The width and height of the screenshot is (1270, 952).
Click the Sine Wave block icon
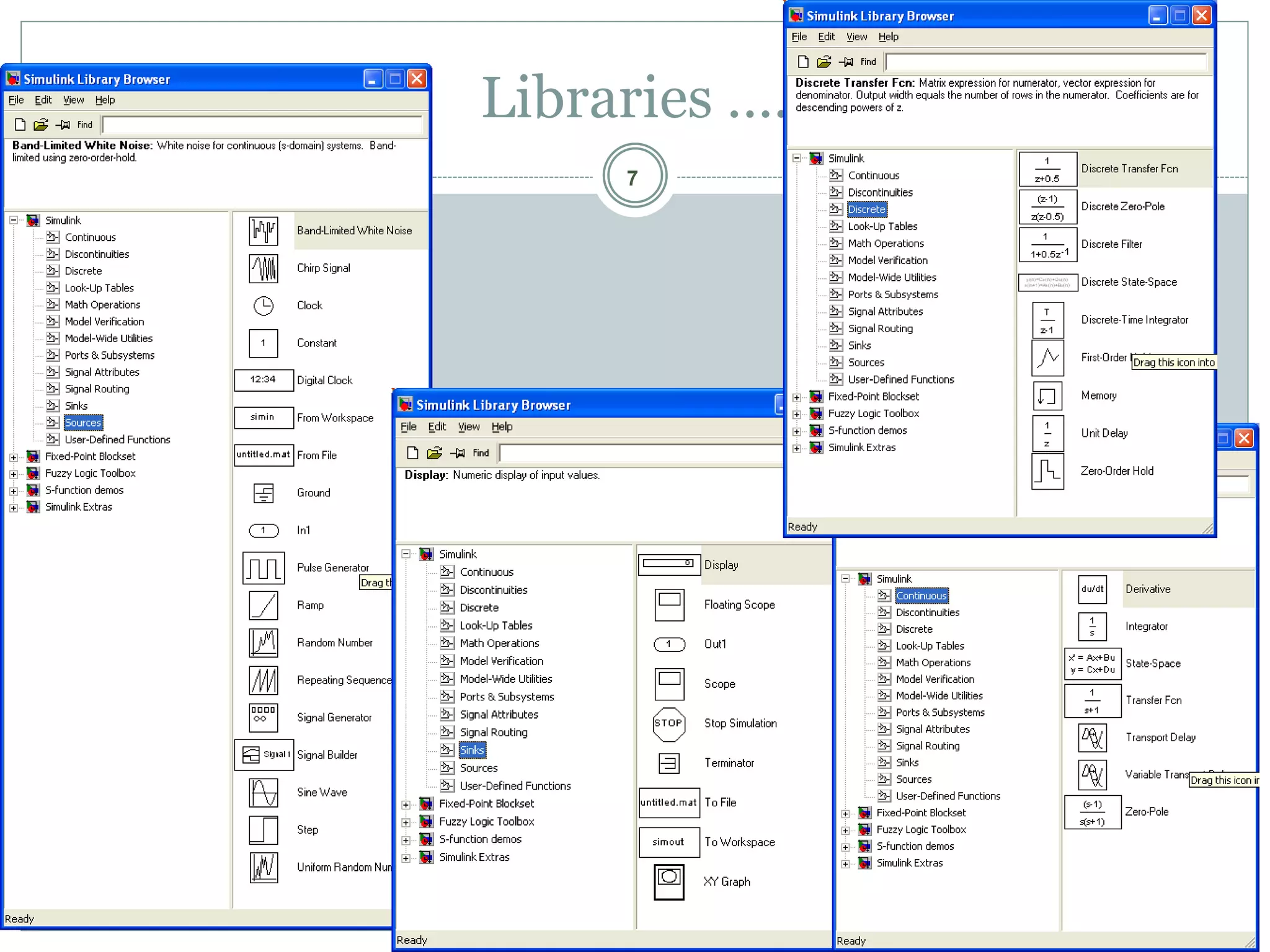click(x=263, y=792)
